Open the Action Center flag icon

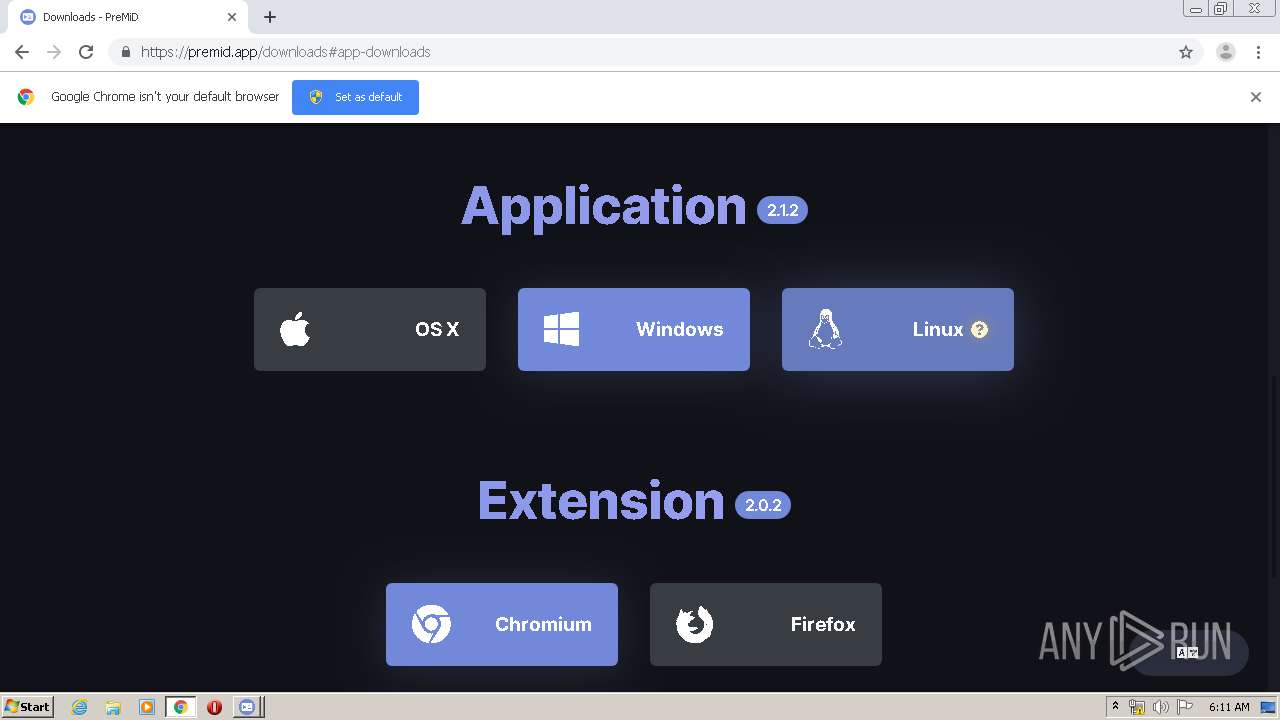1184,707
